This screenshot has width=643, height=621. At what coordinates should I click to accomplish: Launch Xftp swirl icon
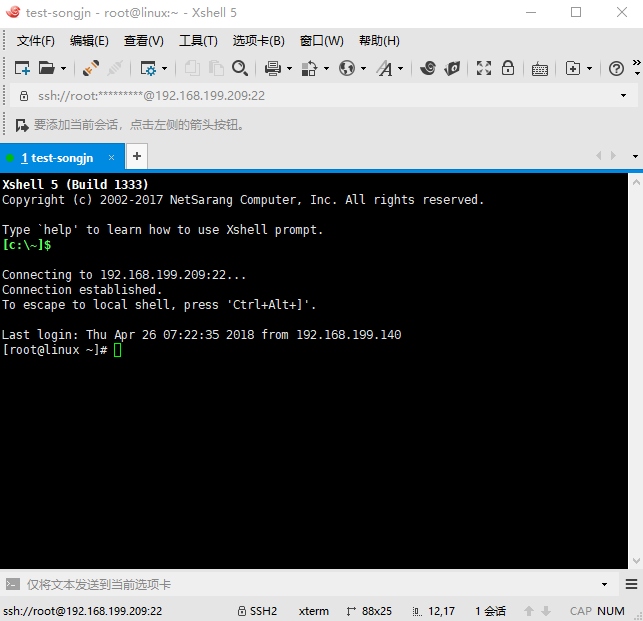428,68
